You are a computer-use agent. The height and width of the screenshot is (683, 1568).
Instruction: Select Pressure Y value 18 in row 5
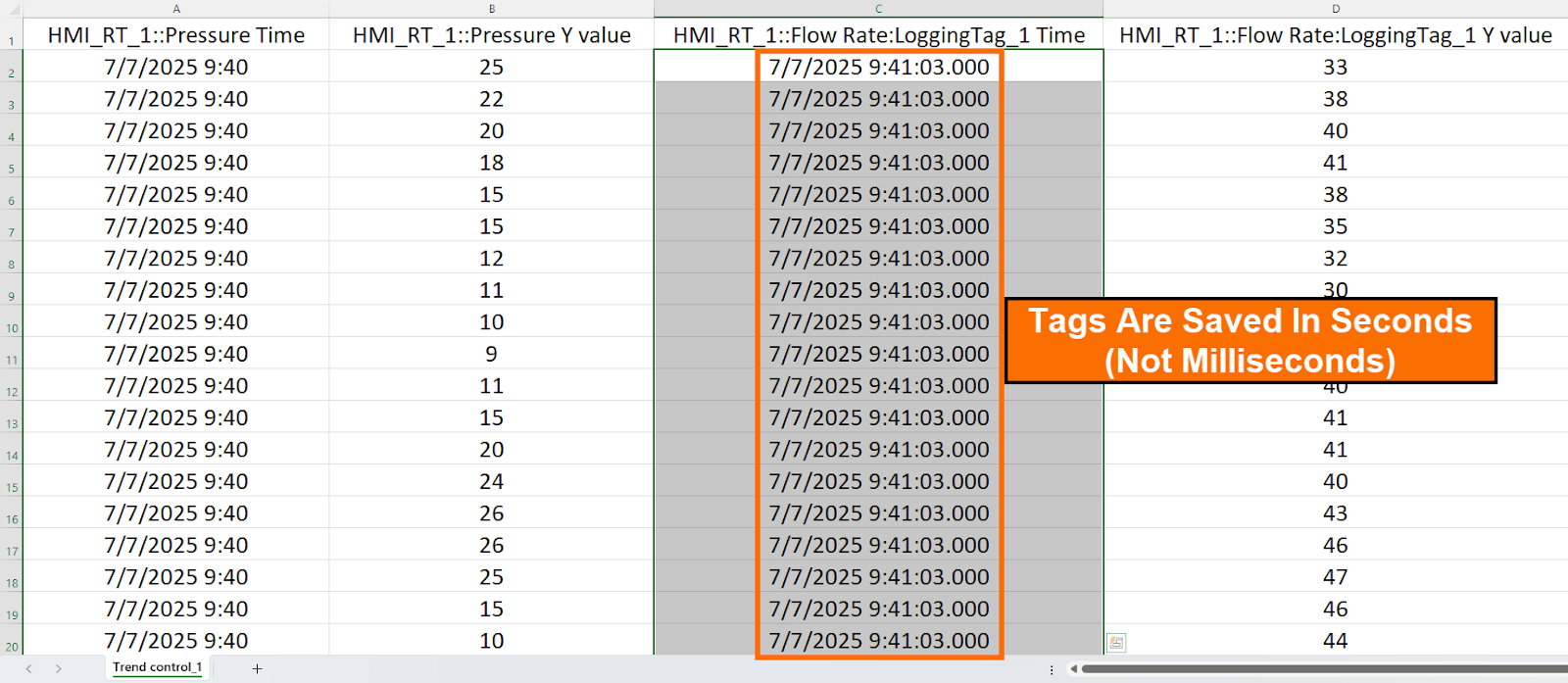[491, 163]
